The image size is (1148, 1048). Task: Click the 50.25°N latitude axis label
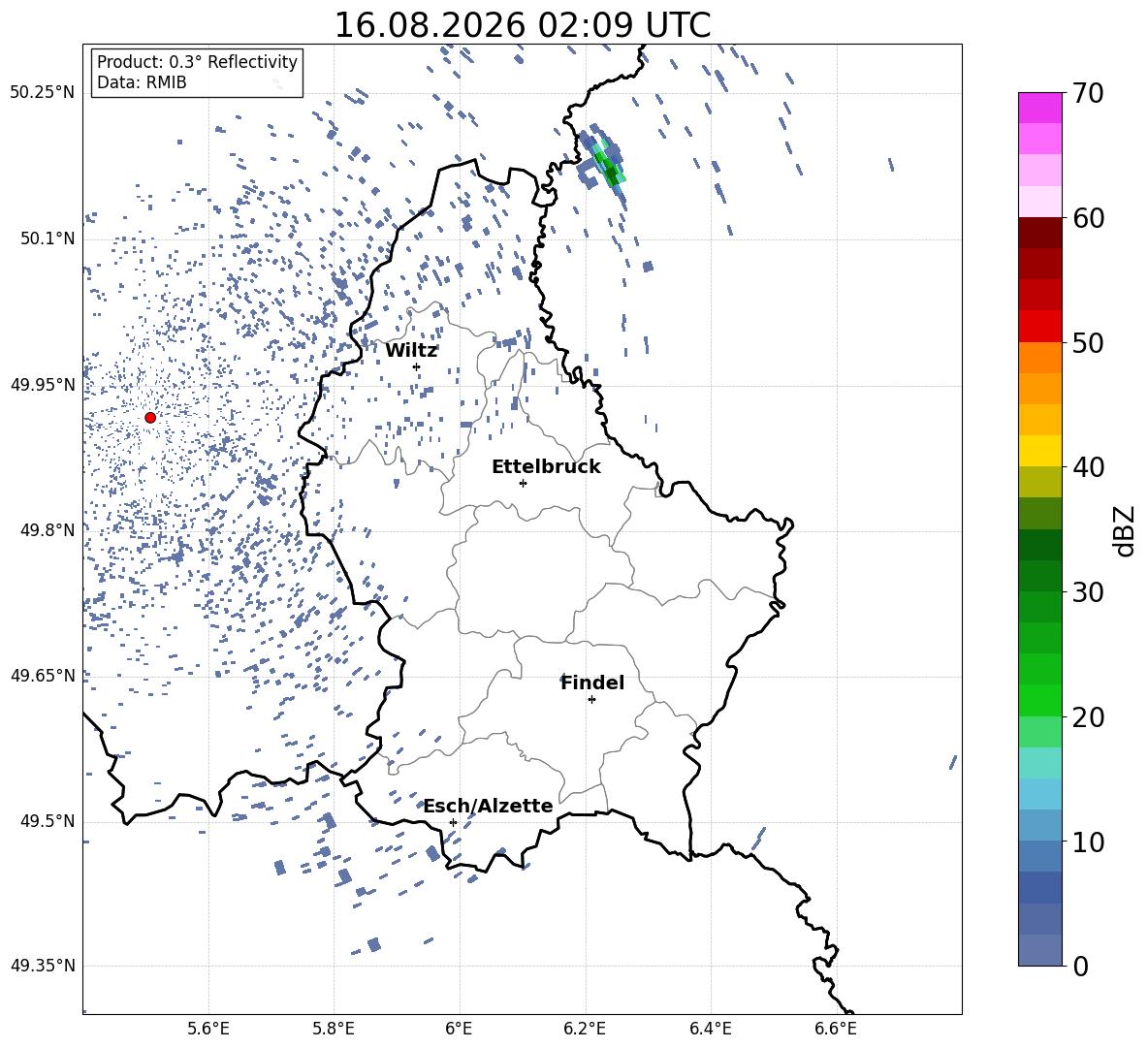click(43, 93)
